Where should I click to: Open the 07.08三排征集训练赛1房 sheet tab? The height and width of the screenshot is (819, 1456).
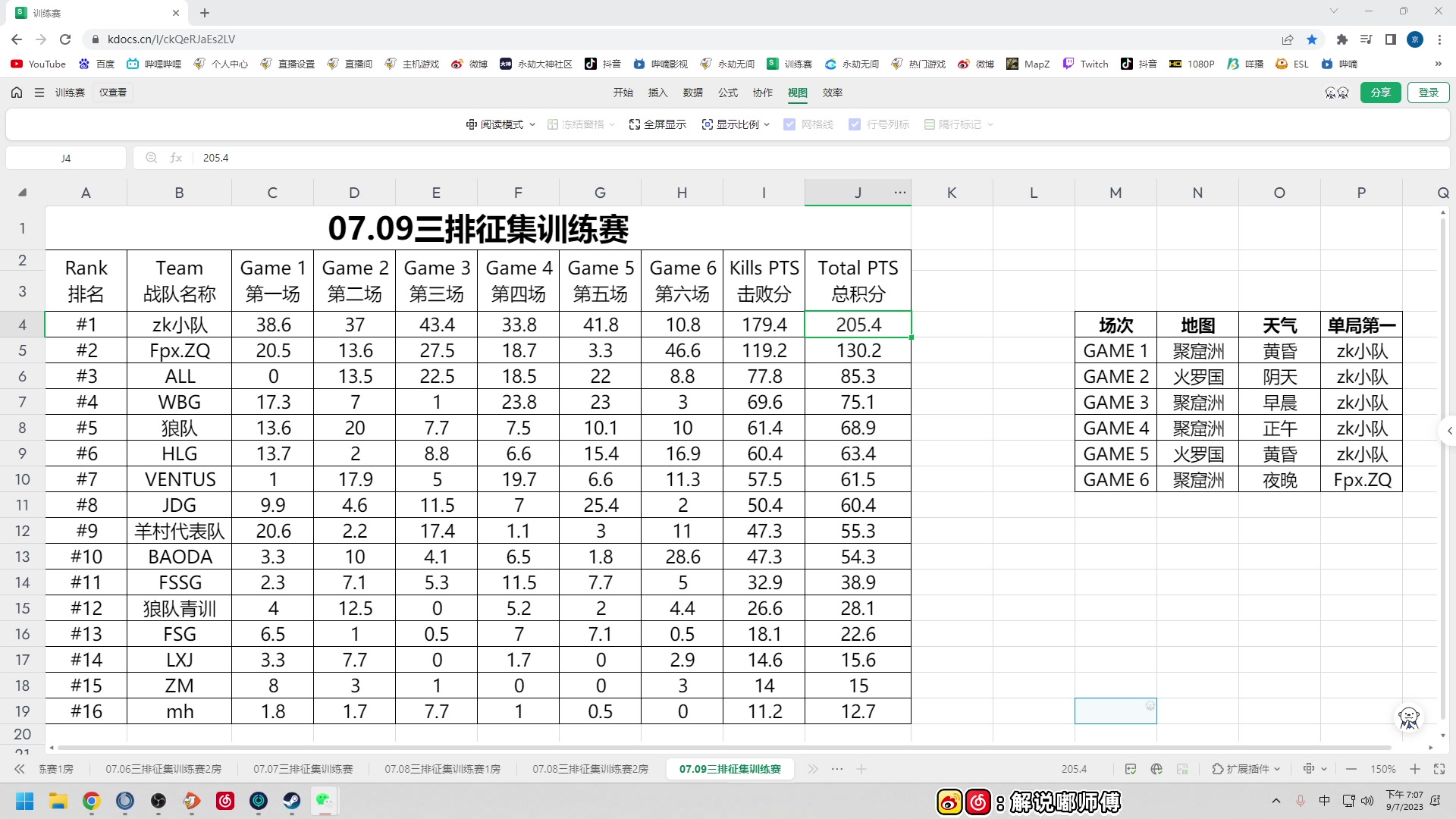442,769
